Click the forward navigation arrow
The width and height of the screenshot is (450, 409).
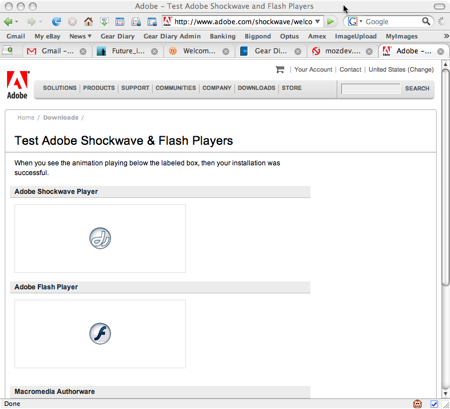coord(32,22)
